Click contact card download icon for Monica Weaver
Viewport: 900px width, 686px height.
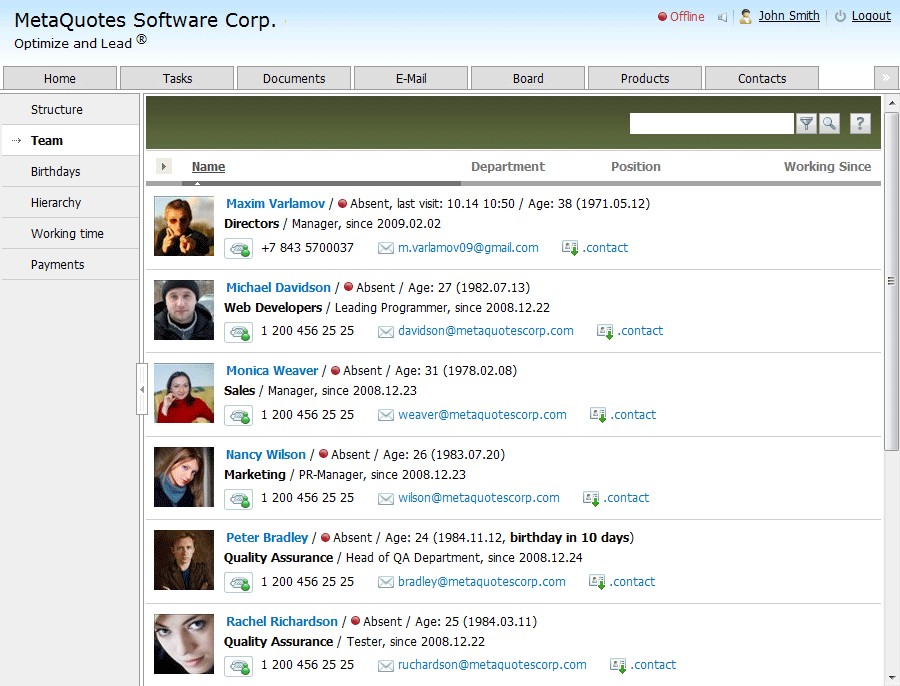598,415
